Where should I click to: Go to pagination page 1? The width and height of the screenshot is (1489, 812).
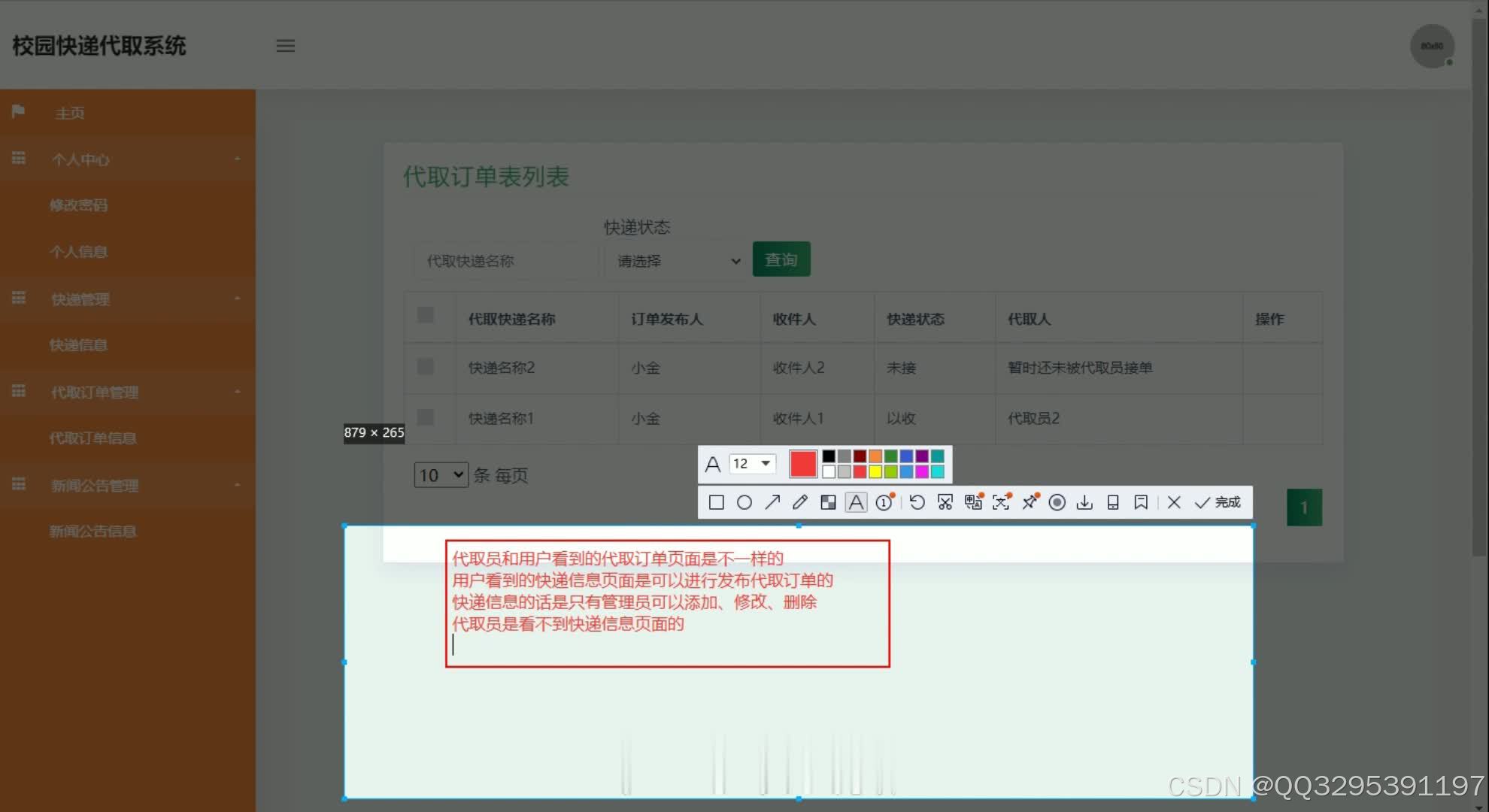click(1304, 507)
